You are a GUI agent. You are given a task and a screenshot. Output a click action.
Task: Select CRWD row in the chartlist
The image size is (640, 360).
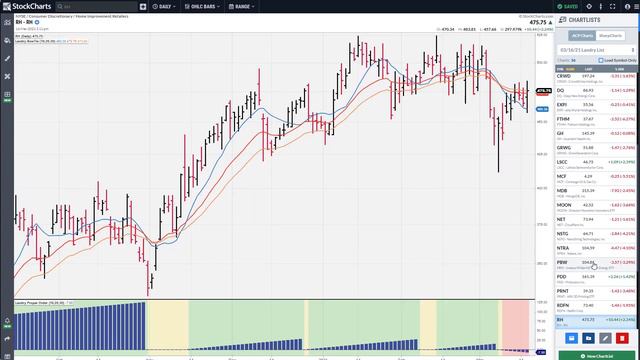[596, 78]
